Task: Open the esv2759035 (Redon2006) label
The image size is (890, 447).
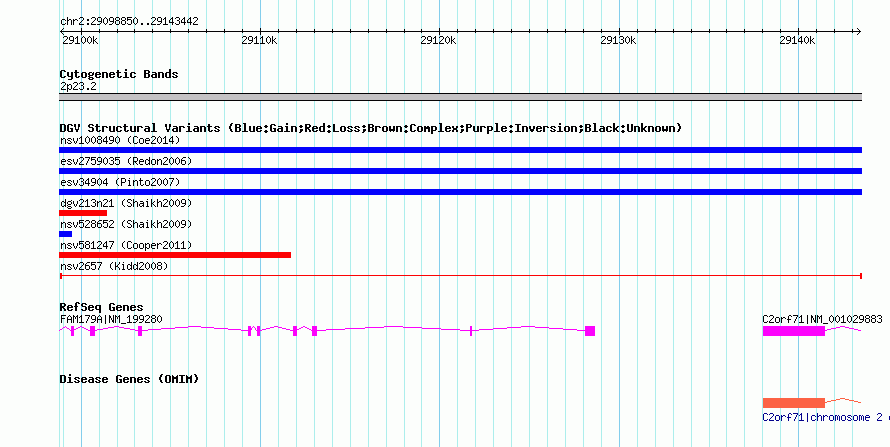Action: [126, 161]
